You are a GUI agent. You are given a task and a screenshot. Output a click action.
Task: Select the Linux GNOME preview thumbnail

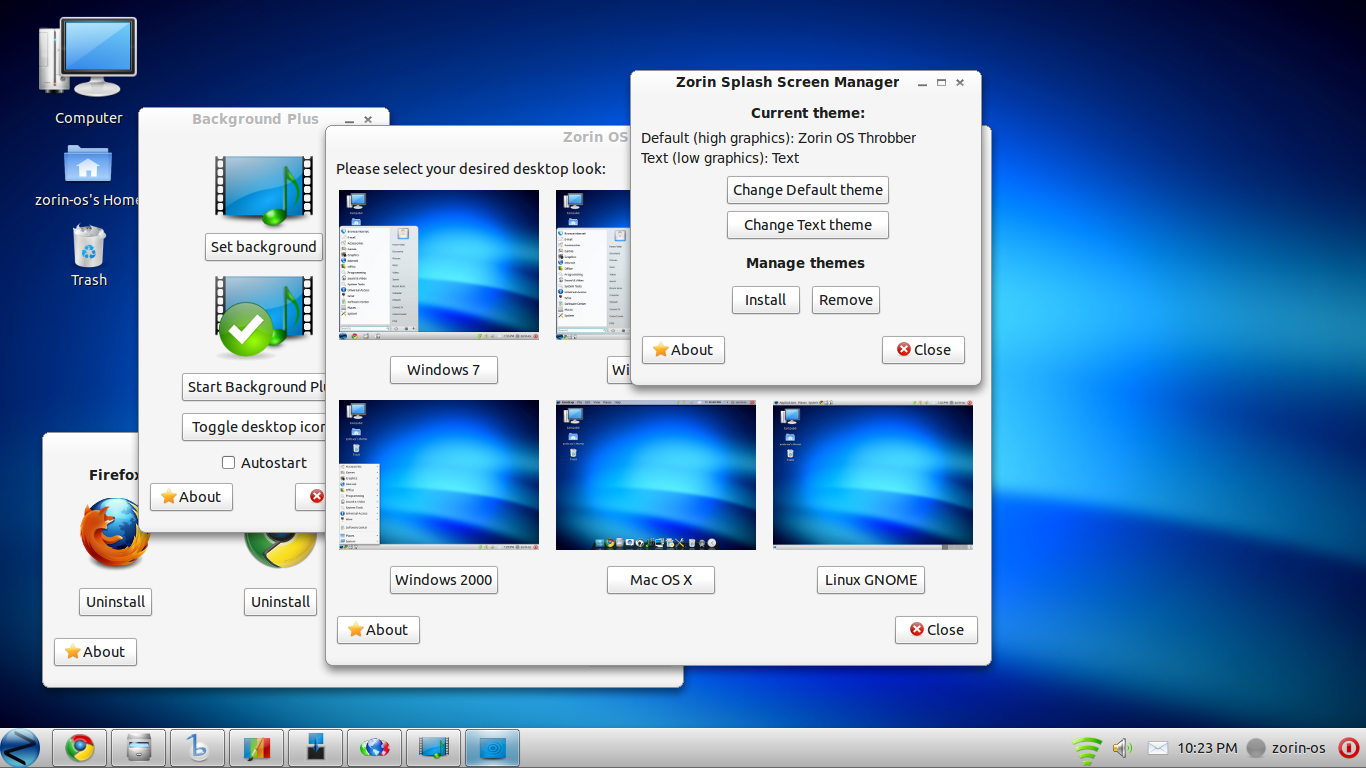tap(872, 475)
